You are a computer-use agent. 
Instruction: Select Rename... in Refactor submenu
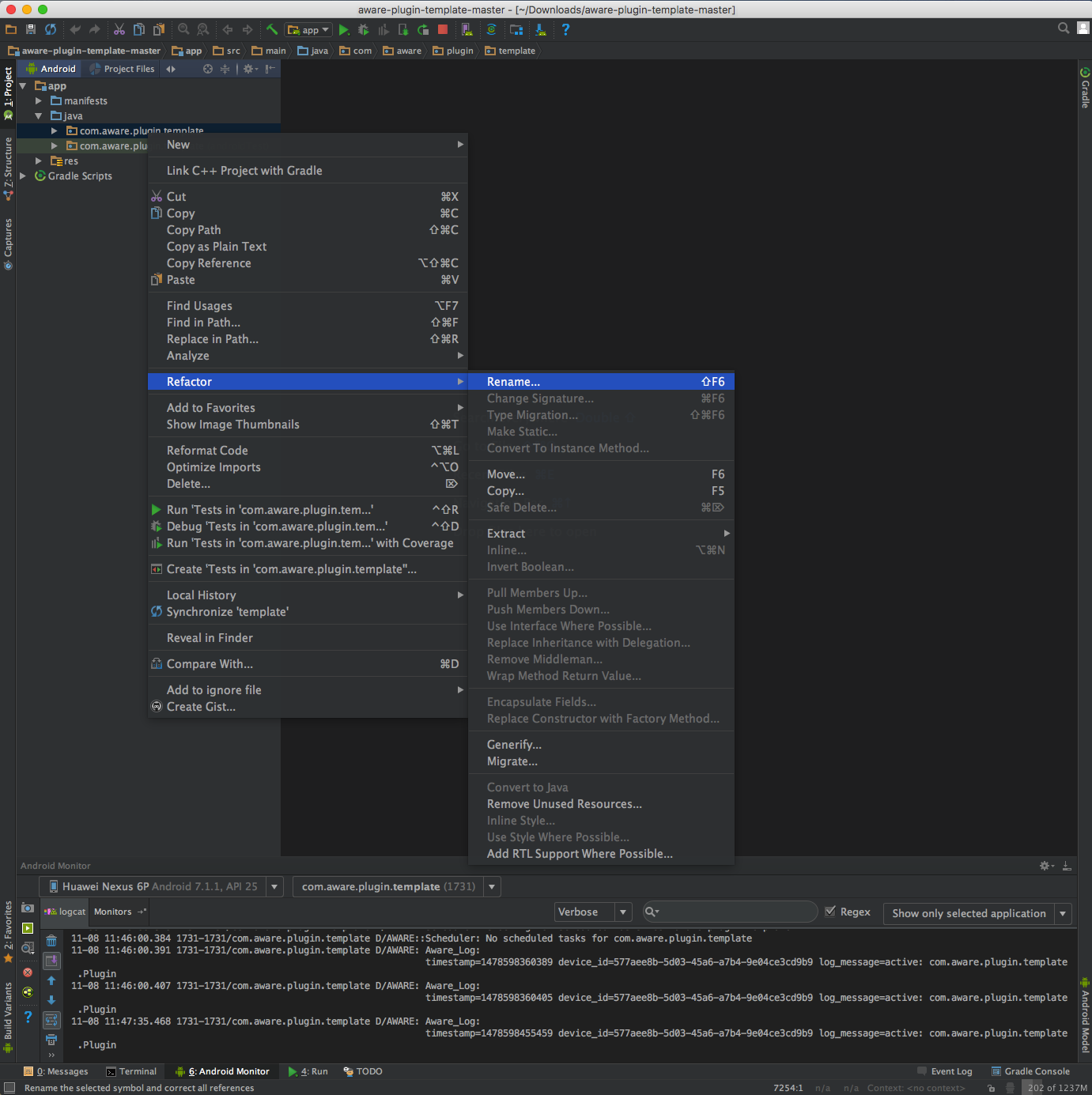pyautogui.click(x=601, y=382)
